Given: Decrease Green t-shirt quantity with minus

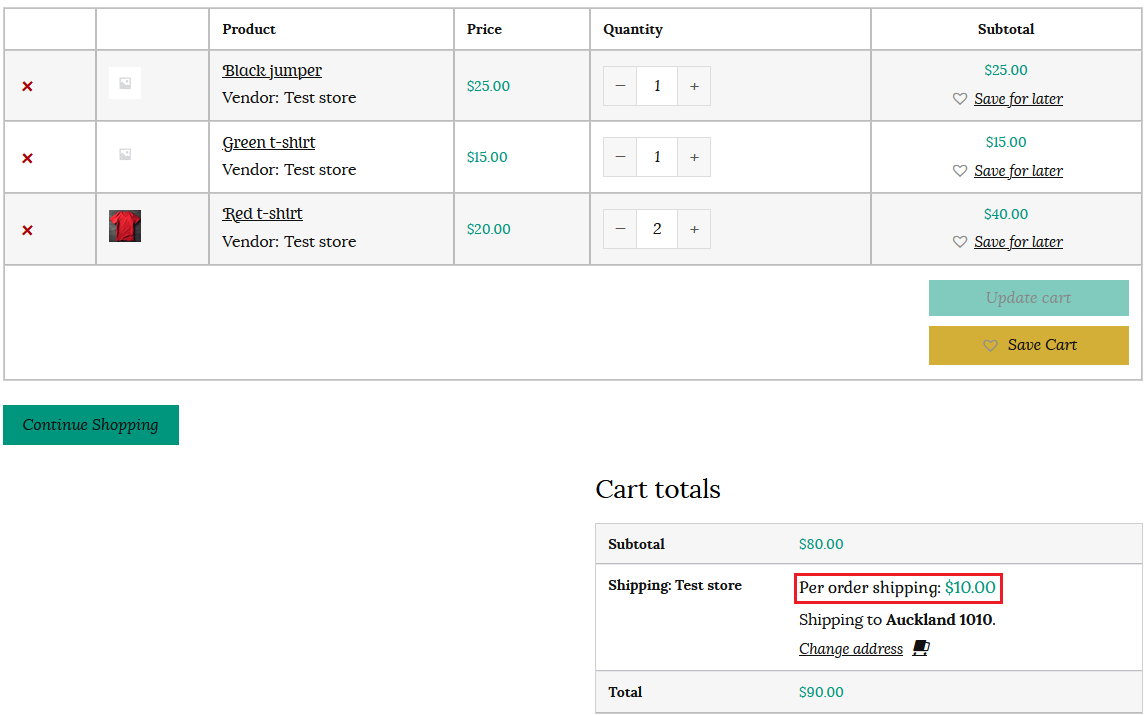Looking at the screenshot, I should coord(620,157).
